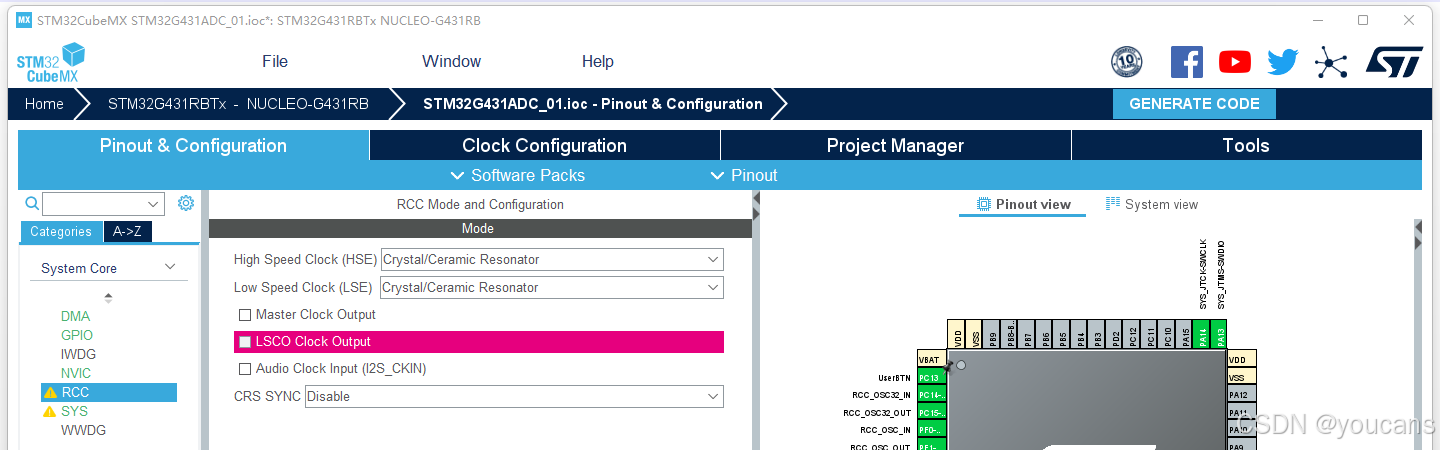The height and width of the screenshot is (450, 1440).
Task: Click GENERATE CODE button
Action: coord(1194,104)
